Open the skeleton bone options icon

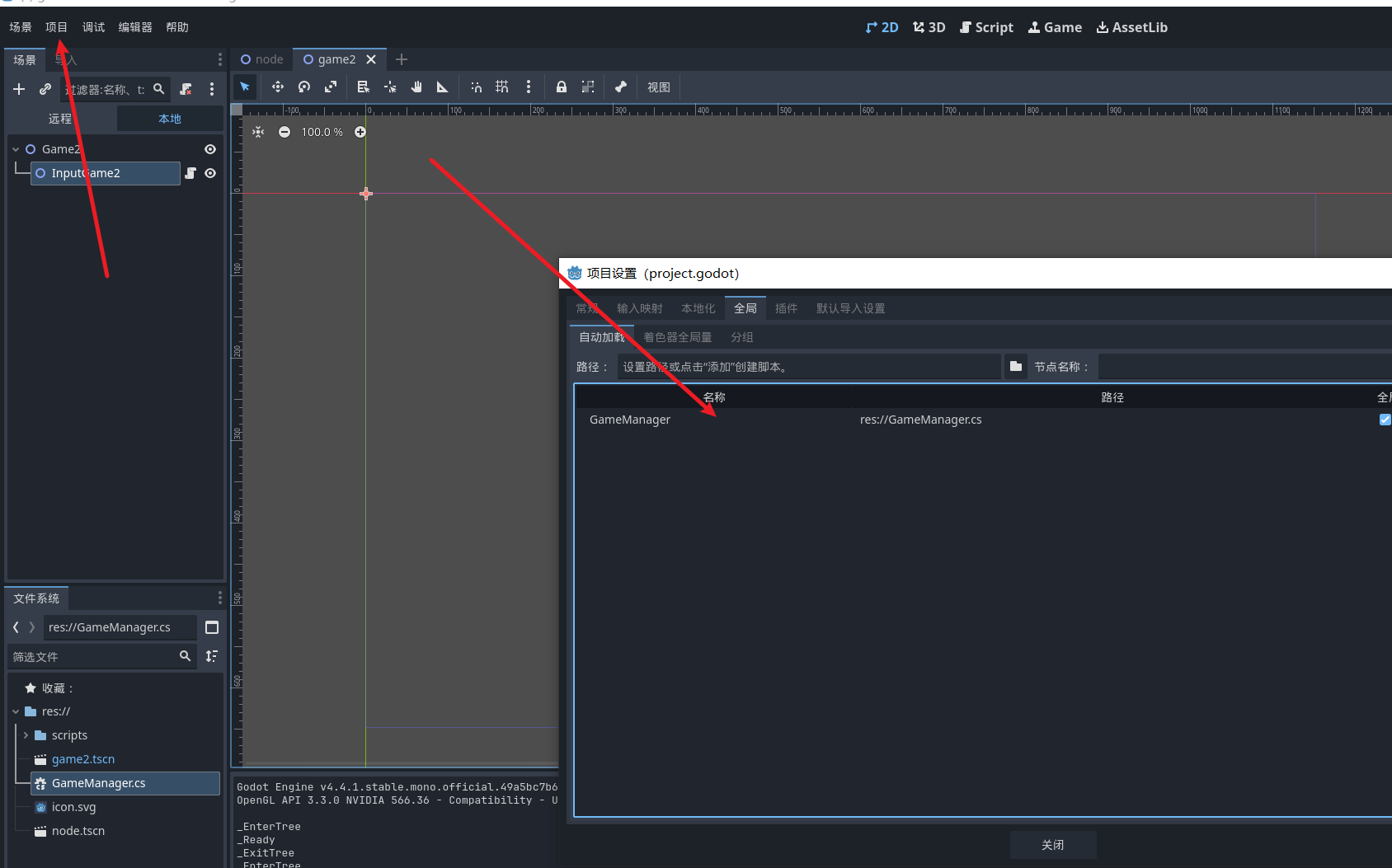pyautogui.click(x=621, y=87)
